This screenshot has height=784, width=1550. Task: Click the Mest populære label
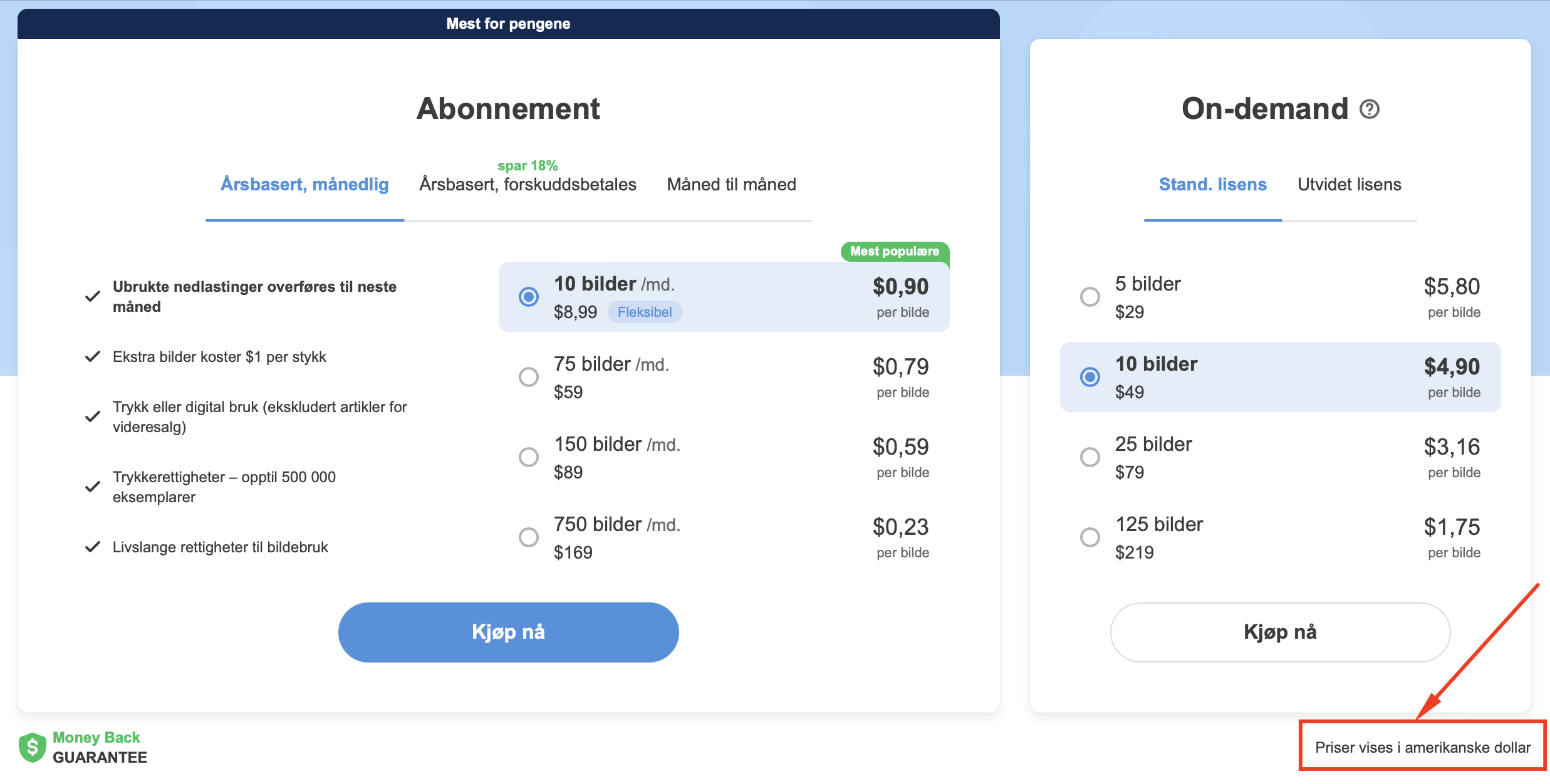[x=894, y=253]
